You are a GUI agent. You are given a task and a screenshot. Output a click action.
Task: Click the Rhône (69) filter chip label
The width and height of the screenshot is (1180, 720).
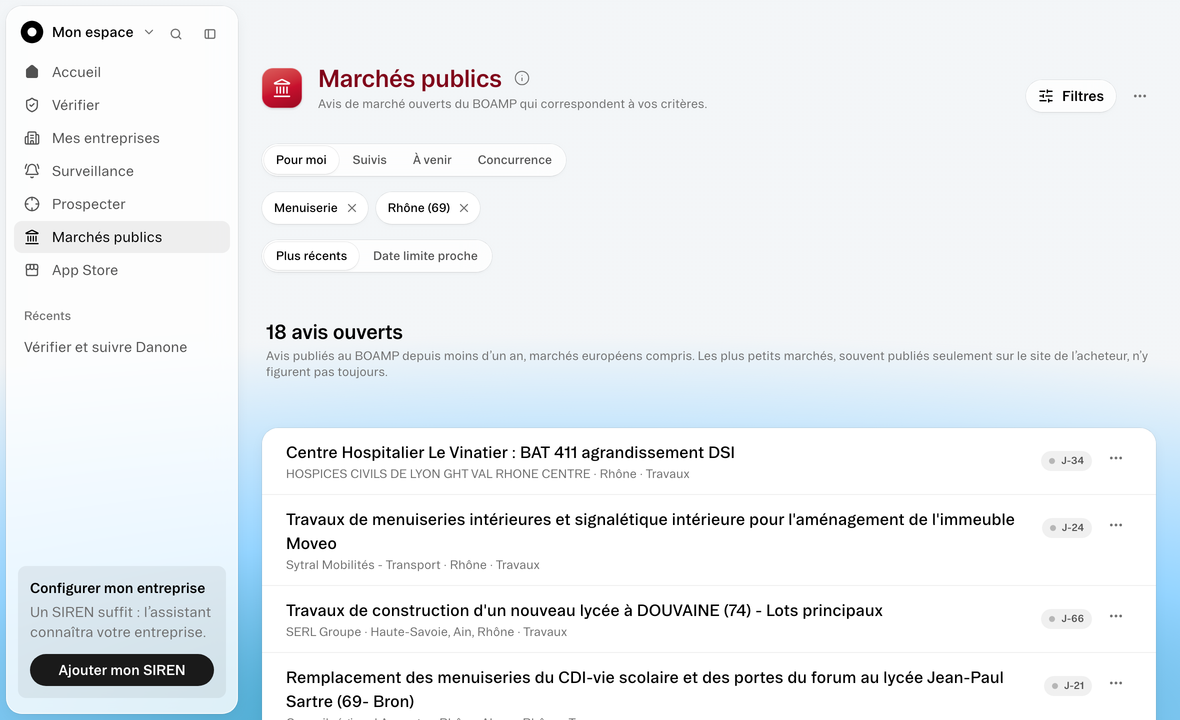point(418,208)
